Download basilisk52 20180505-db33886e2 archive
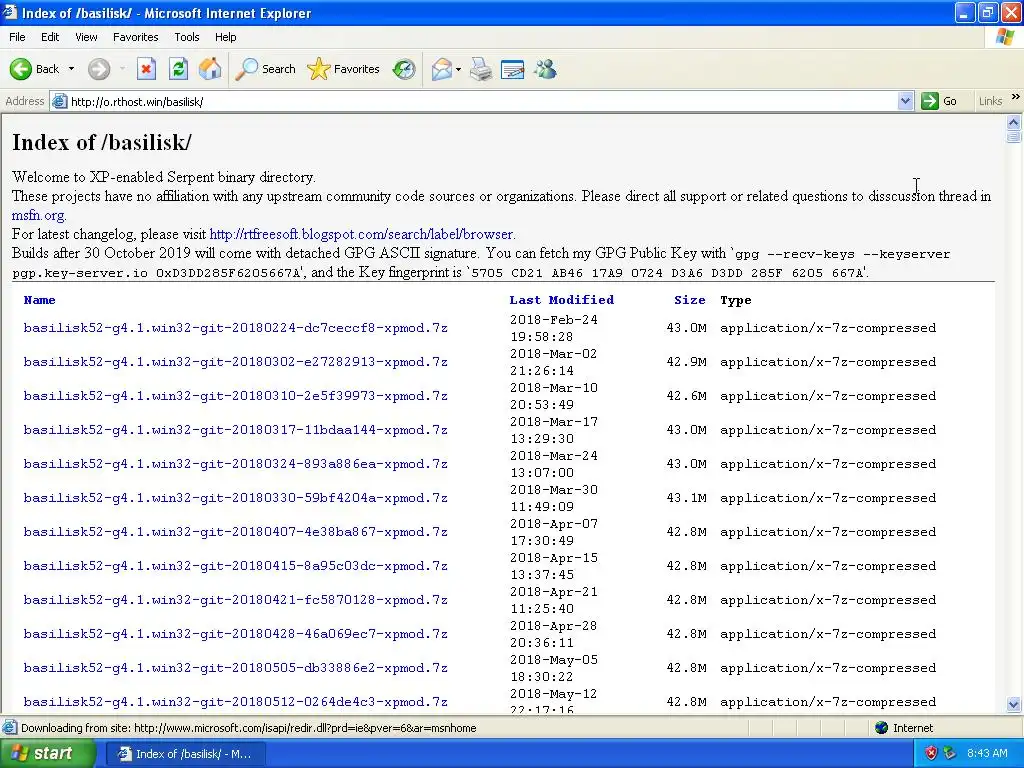 pyautogui.click(x=235, y=667)
